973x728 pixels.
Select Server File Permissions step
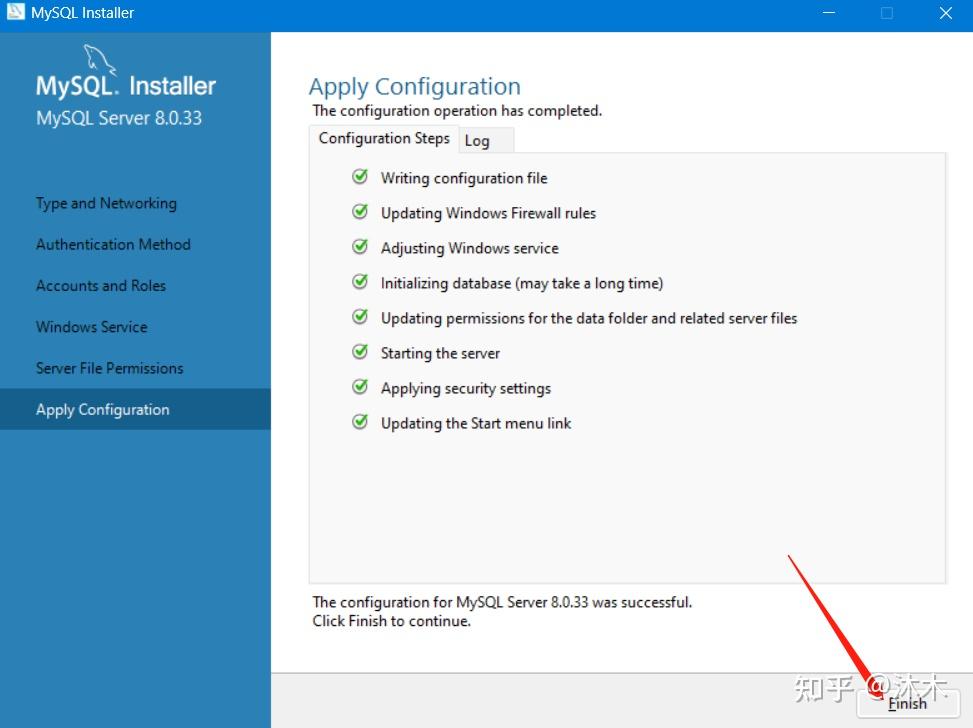click(109, 368)
